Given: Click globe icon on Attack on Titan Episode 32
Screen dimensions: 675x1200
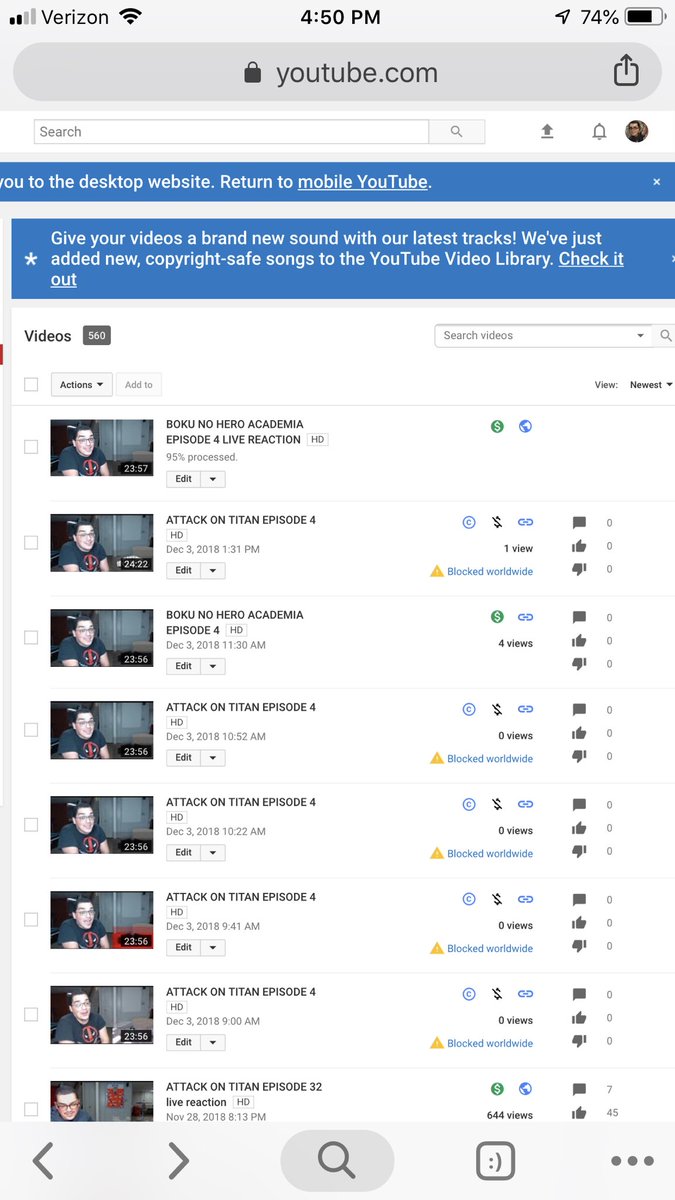Looking at the screenshot, I should coord(525,1089).
